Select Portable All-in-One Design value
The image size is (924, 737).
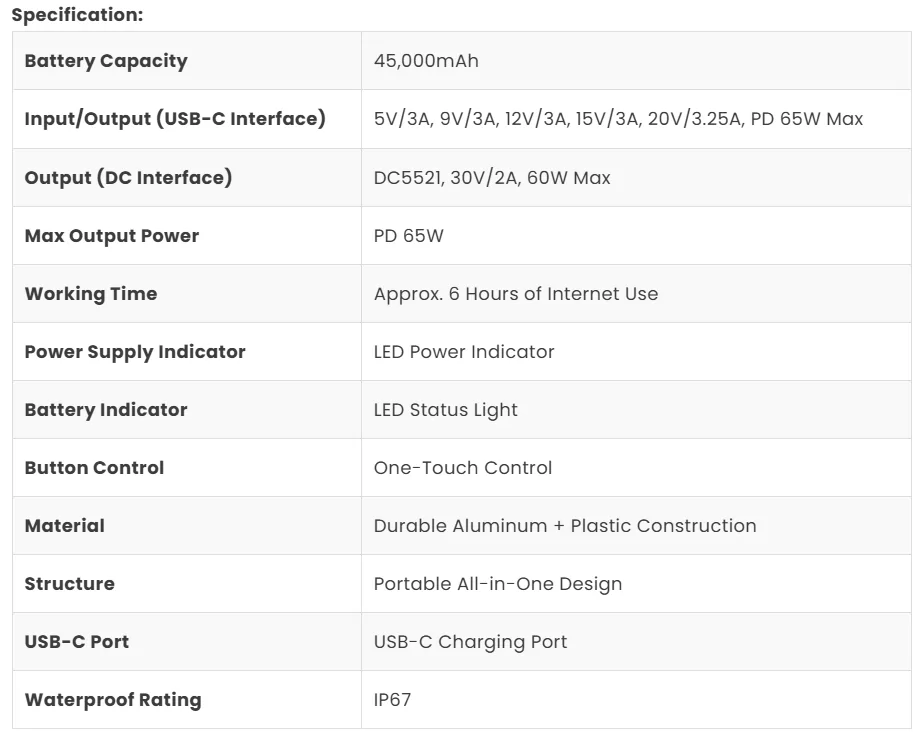497,584
